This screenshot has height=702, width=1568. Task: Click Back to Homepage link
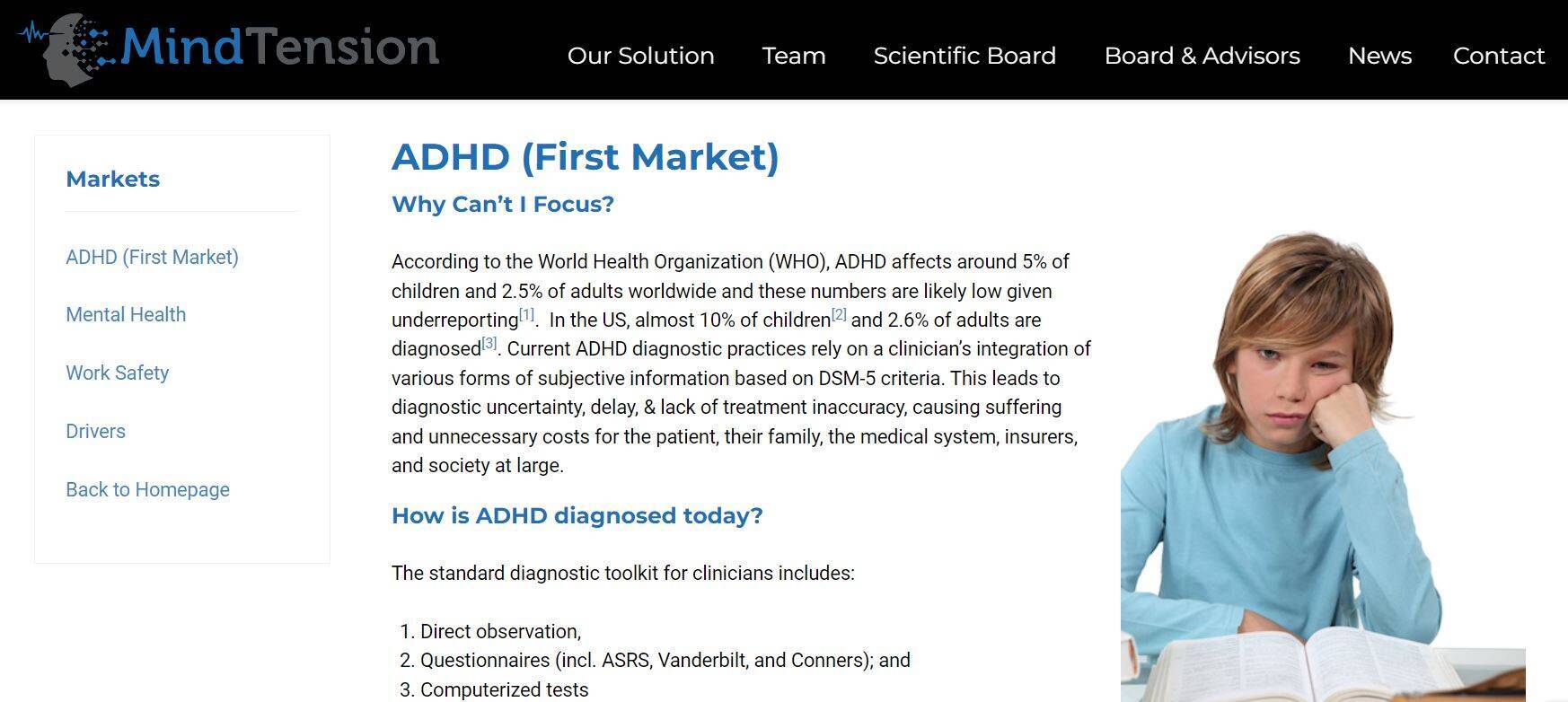147,490
